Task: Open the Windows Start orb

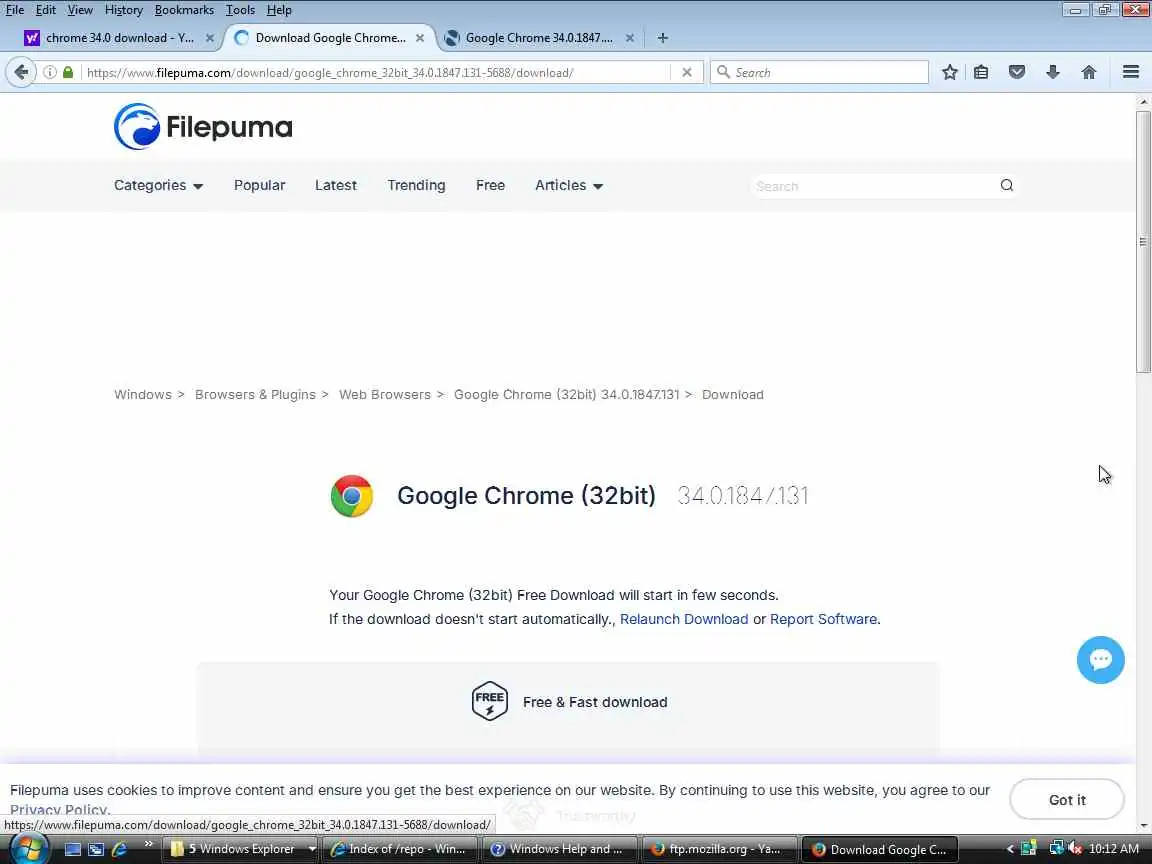Action: pyautogui.click(x=28, y=849)
